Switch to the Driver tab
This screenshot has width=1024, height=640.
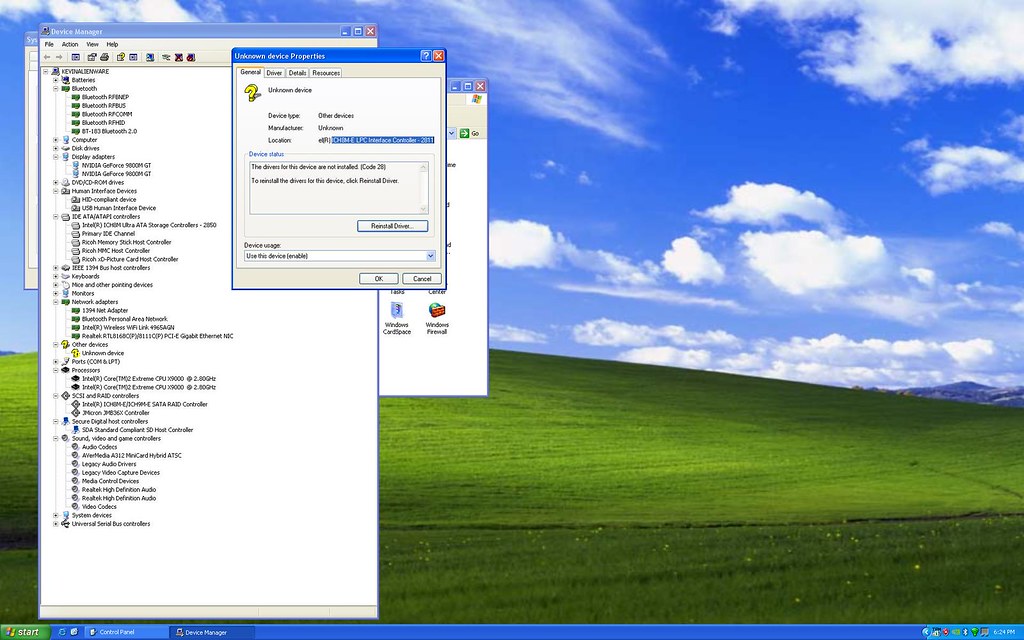click(274, 73)
